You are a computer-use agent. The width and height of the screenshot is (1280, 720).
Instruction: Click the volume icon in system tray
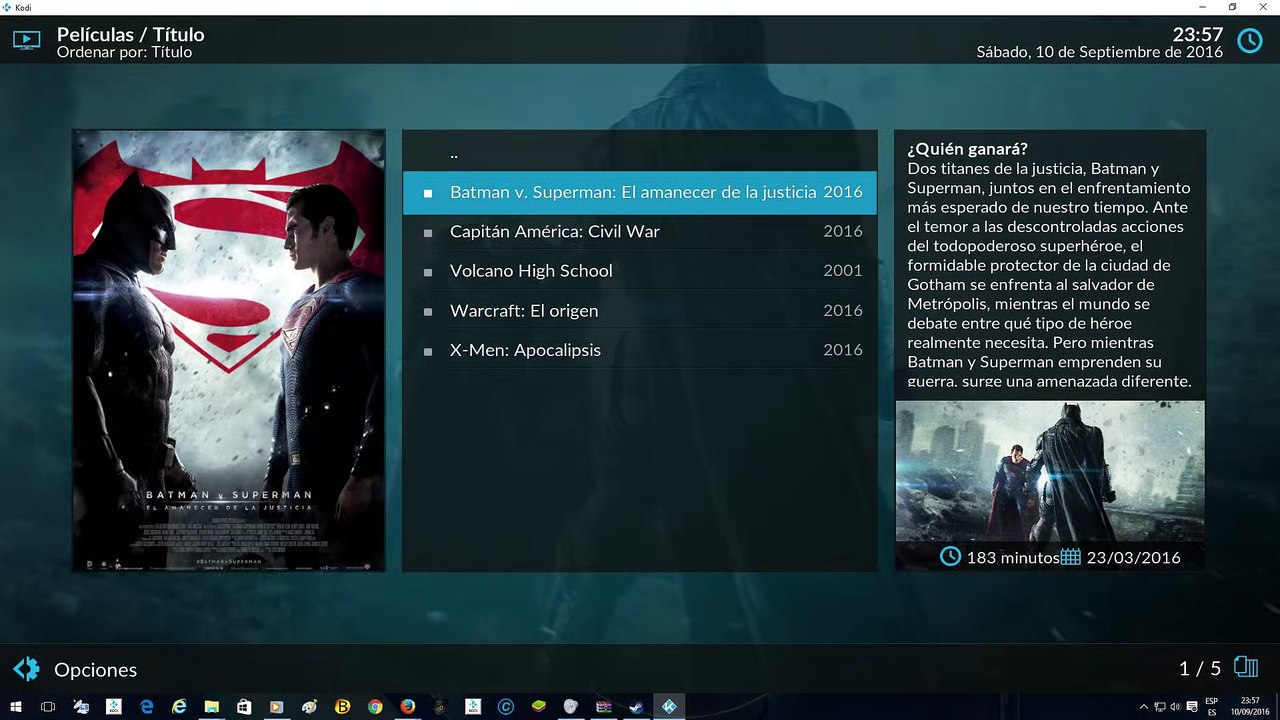click(x=1175, y=707)
